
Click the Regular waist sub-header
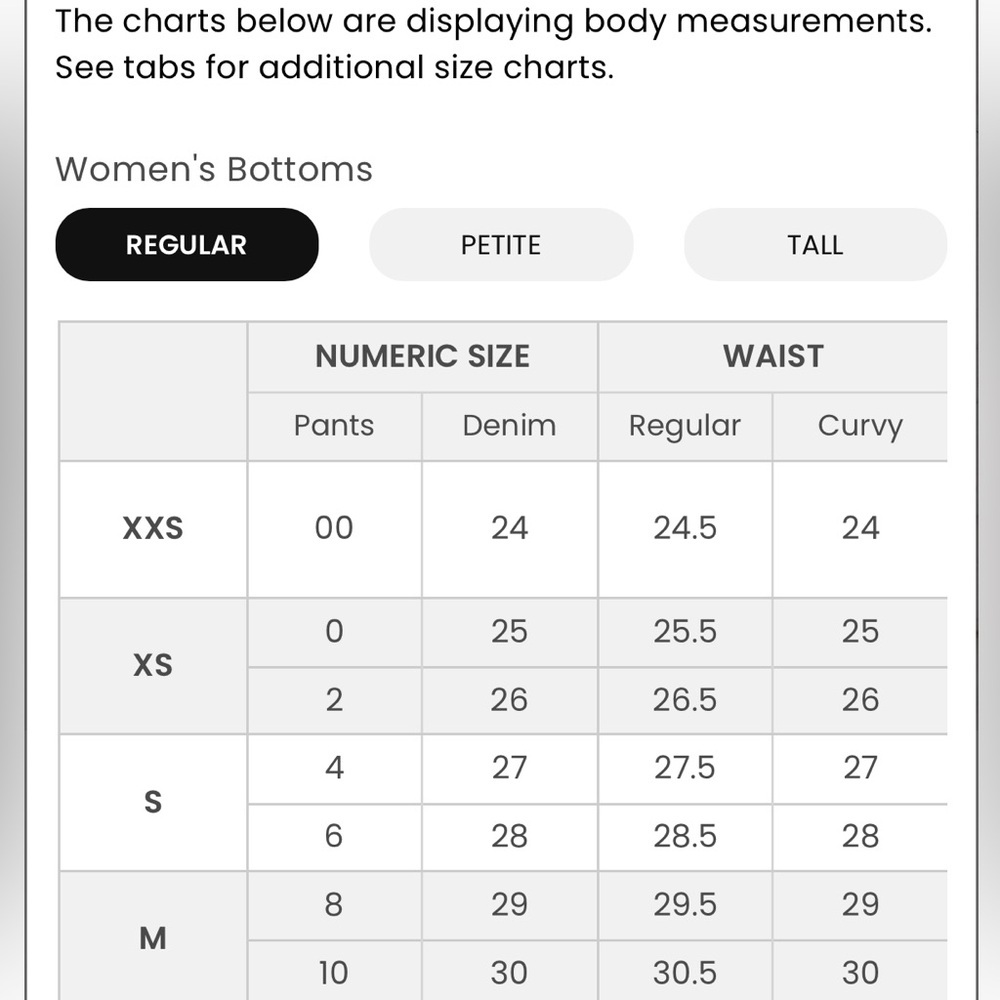[x=685, y=425]
